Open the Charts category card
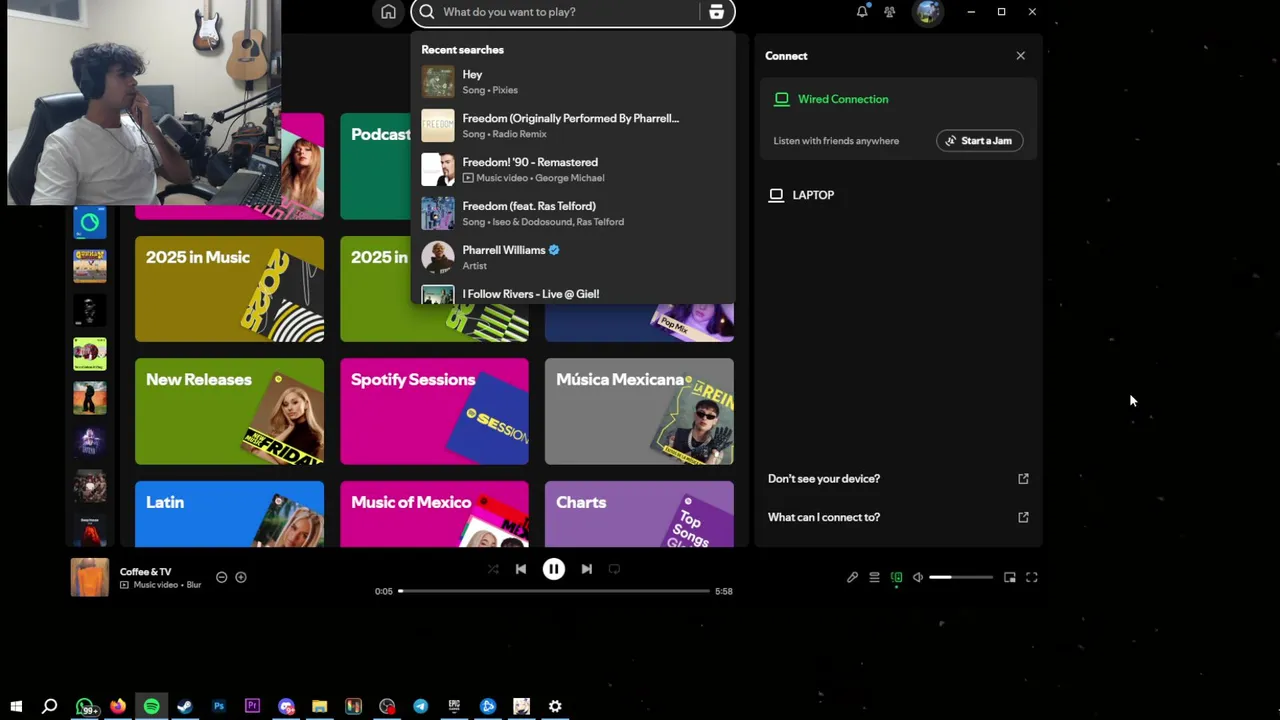This screenshot has width=1280, height=720. (x=639, y=514)
